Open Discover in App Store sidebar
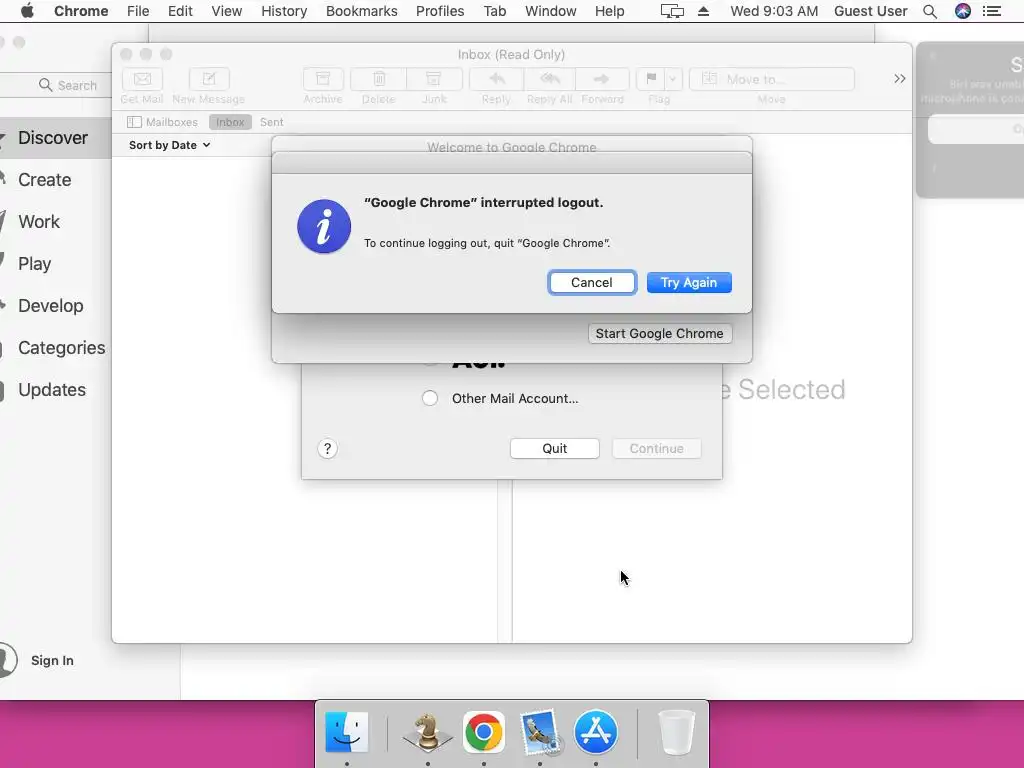 pyautogui.click(x=53, y=138)
